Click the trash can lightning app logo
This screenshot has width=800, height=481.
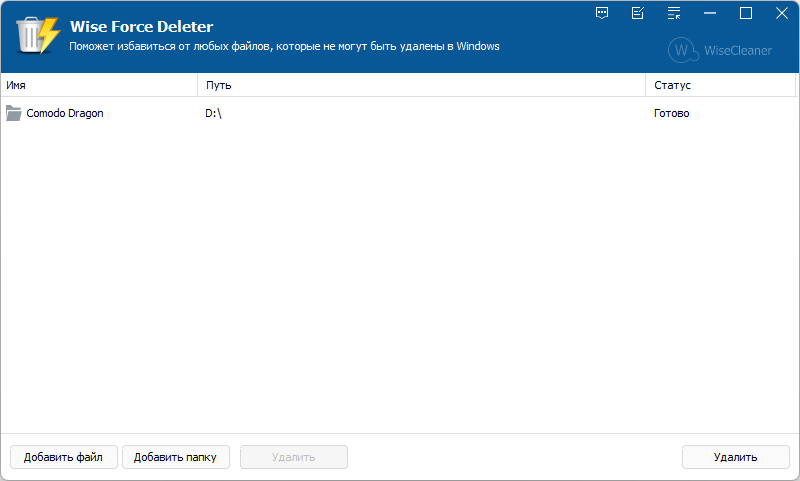click(x=38, y=35)
